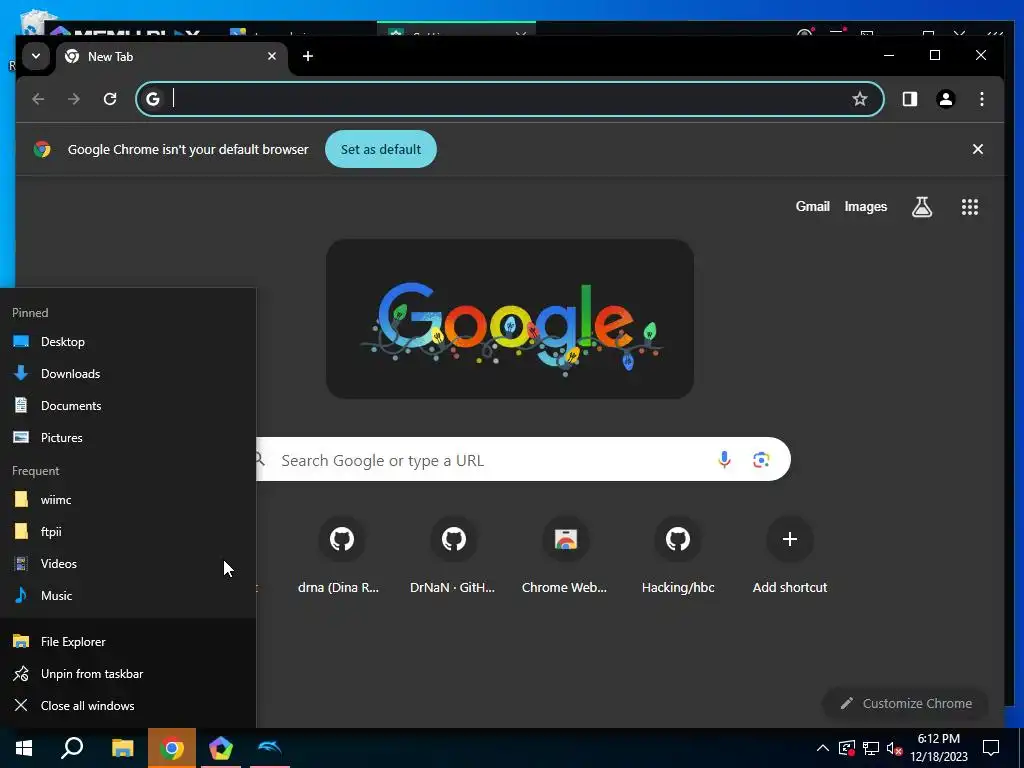Open Documents from the jump list
Viewport: 1024px width, 768px height.
pyautogui.click(x=128, y=406)
